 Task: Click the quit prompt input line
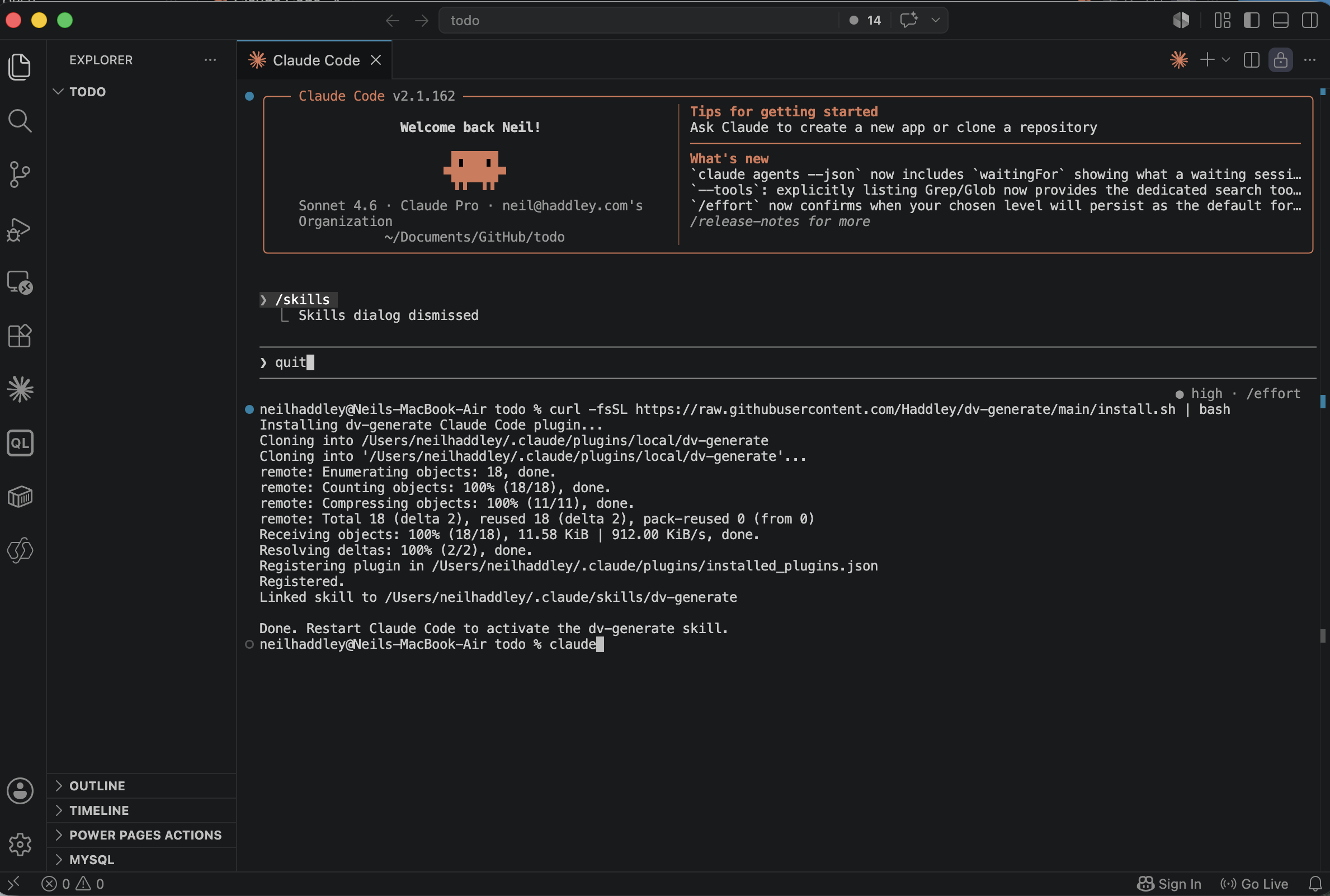(x=788, y=362)
